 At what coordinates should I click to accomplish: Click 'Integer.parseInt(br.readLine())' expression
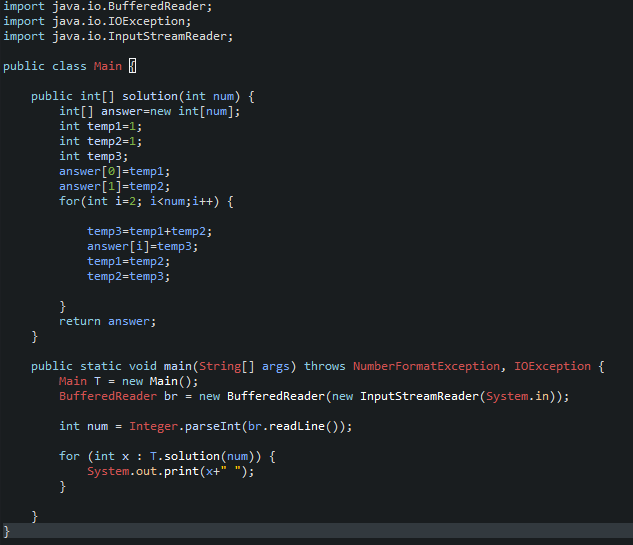(x=237, y=426)
